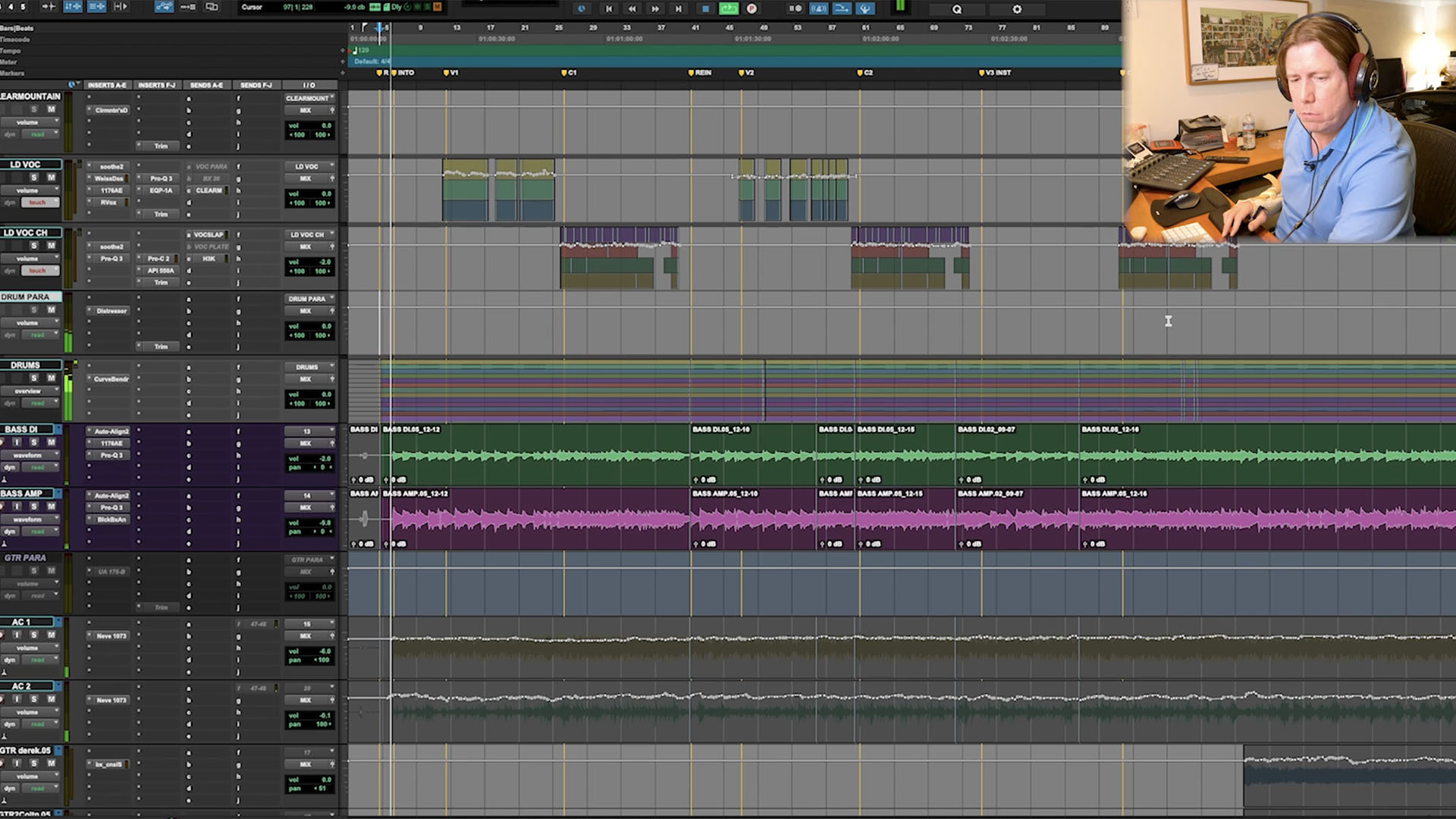Open DRUM PARA input path selector
Viewport: 1456px width, 819px height.
[309, 299]
